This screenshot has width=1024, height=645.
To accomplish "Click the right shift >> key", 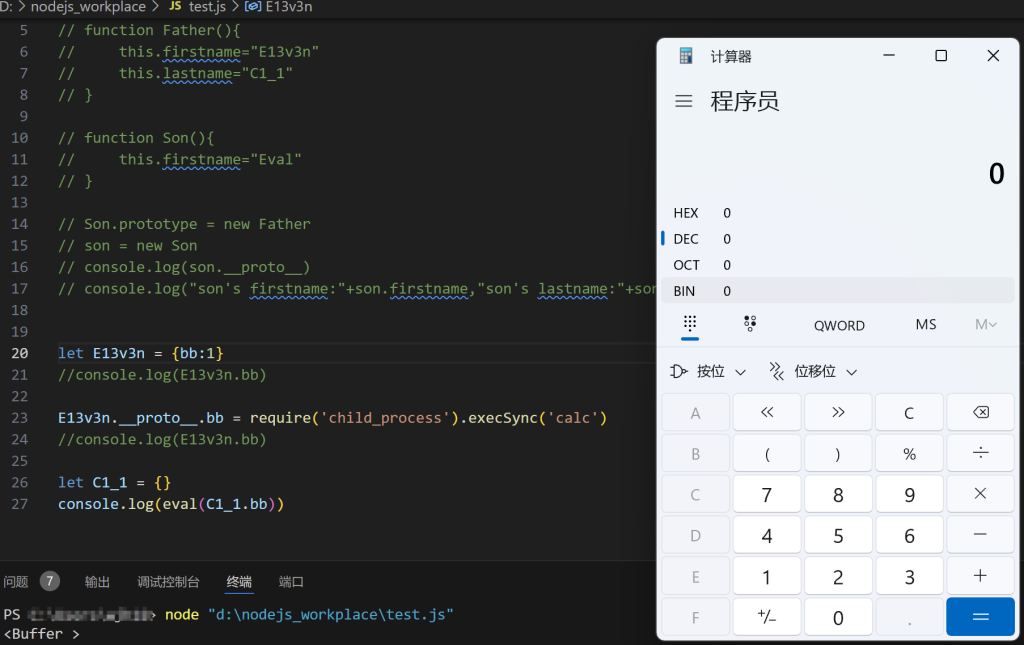I will [x=838, y=413].
